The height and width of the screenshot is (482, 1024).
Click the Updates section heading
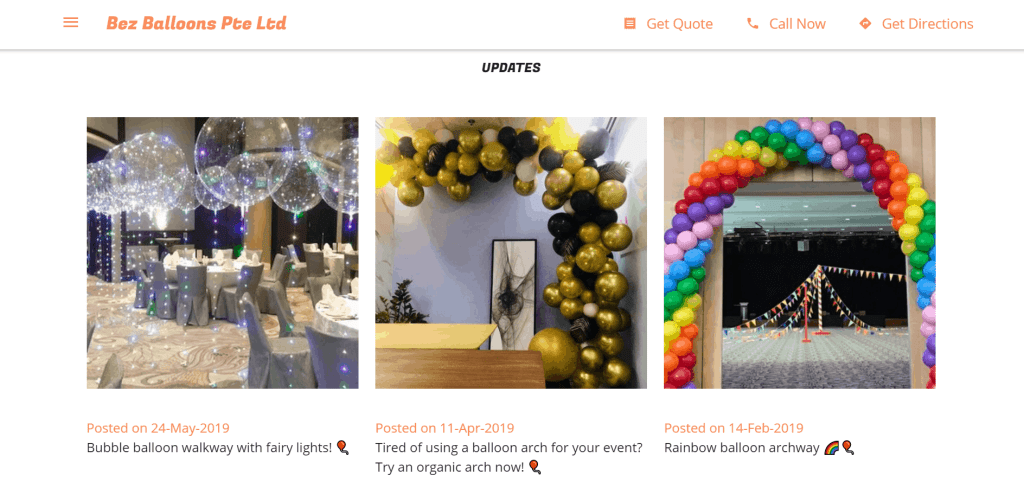tap(511, 67)
